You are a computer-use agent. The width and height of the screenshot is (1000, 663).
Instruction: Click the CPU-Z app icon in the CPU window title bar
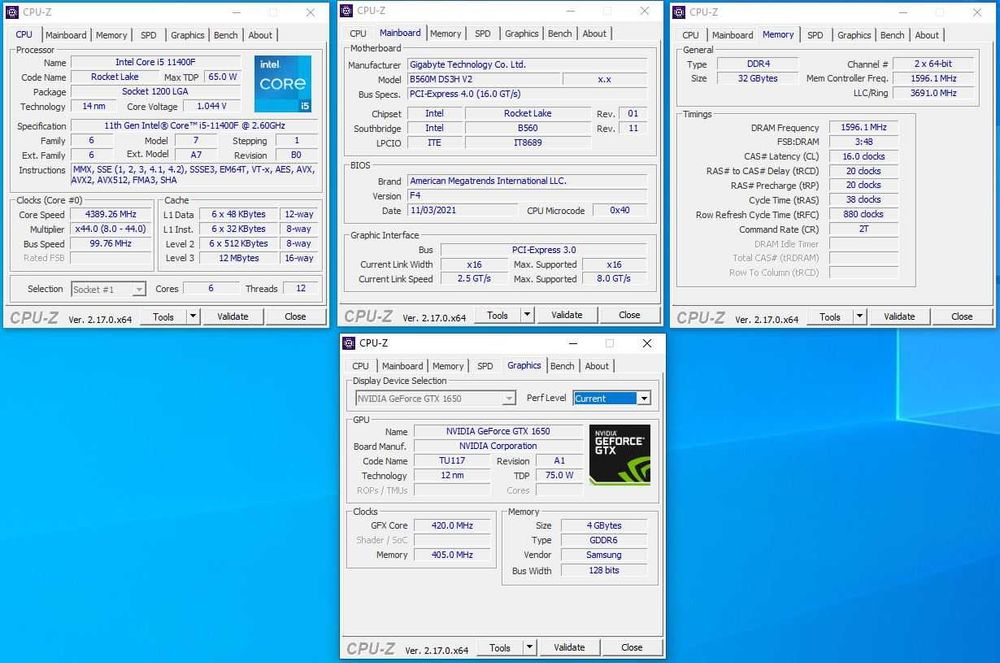tap(12, 12)
